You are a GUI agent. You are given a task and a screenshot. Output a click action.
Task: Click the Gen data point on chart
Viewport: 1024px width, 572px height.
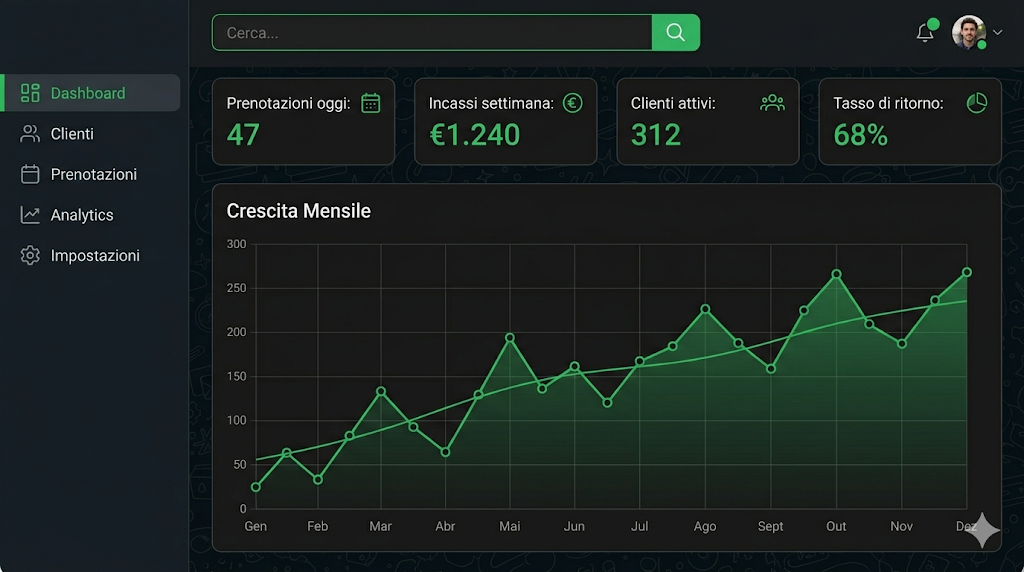(255, 487)
